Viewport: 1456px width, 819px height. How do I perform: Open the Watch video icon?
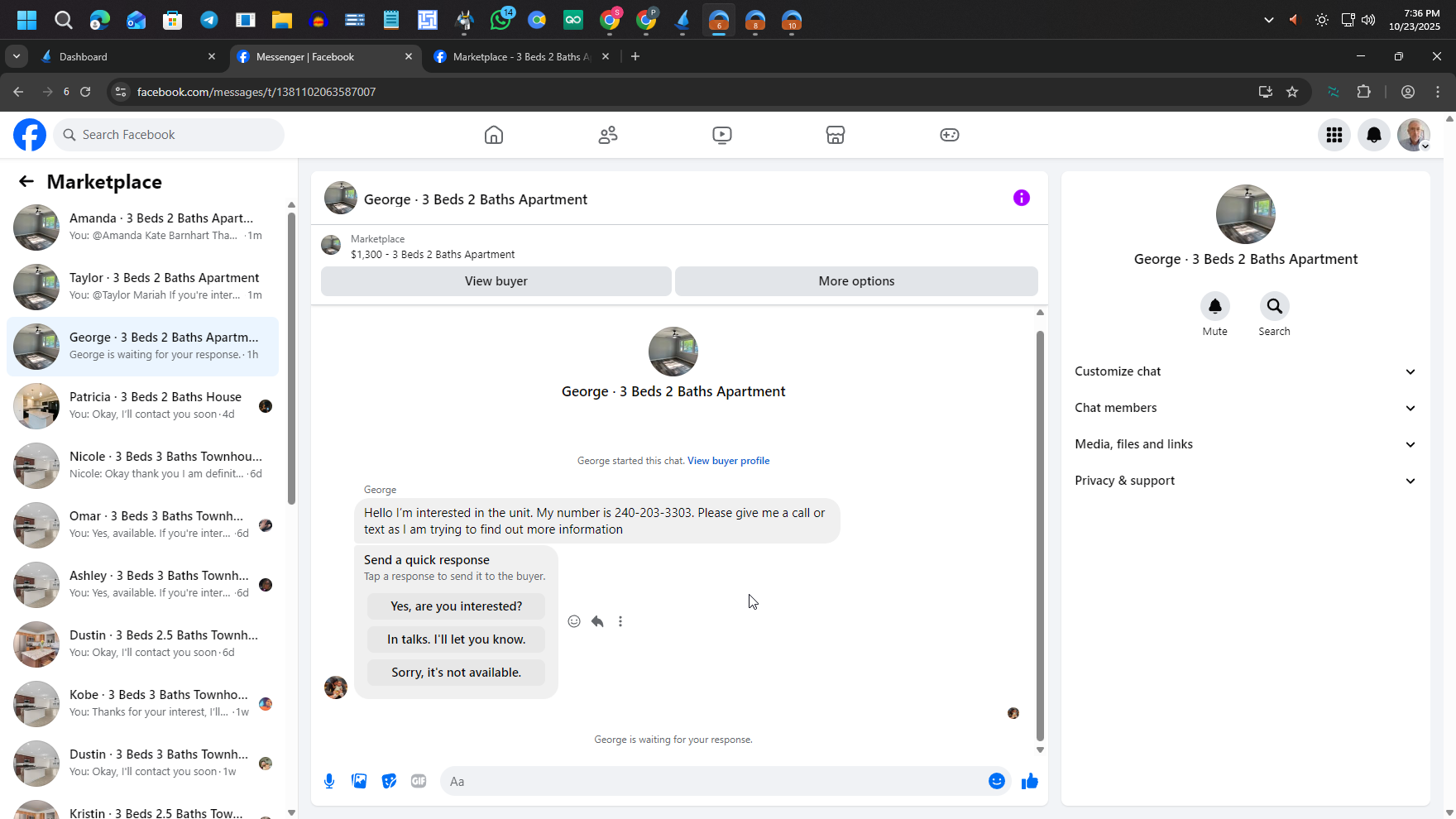[x=721, y=135]
